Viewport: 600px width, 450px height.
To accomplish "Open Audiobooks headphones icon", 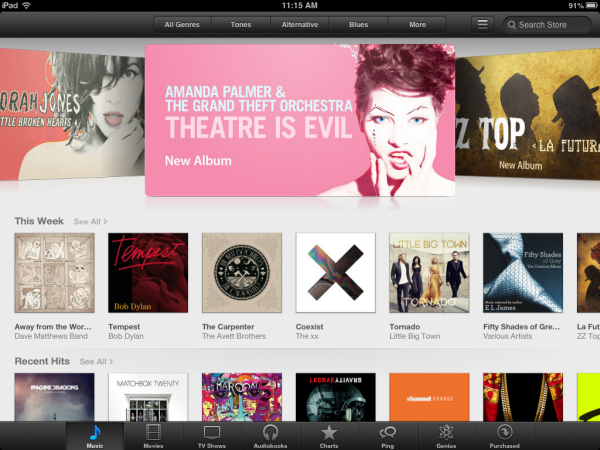I will pos(270,432).
